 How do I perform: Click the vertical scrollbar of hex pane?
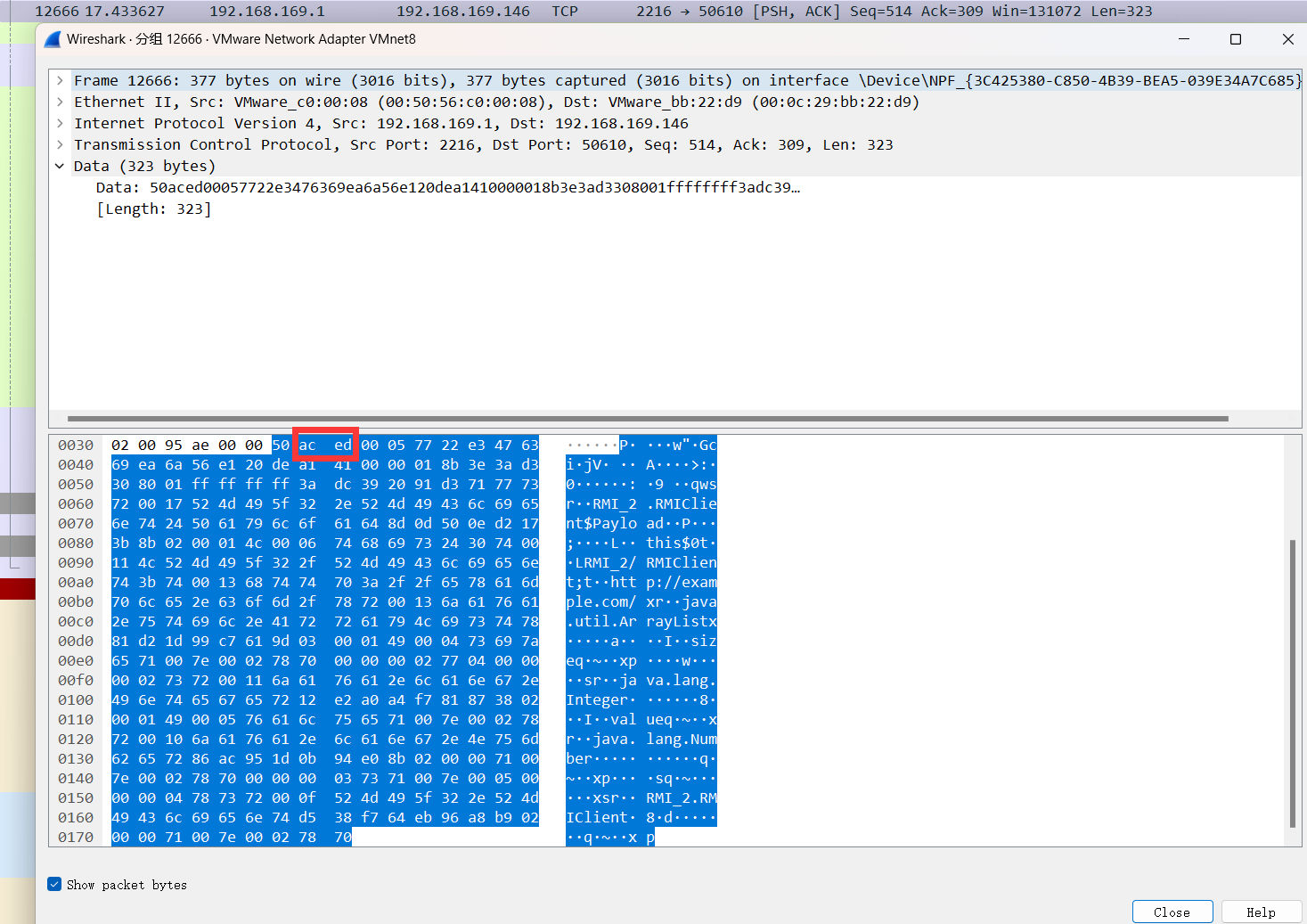click(x=1293, y=683)
